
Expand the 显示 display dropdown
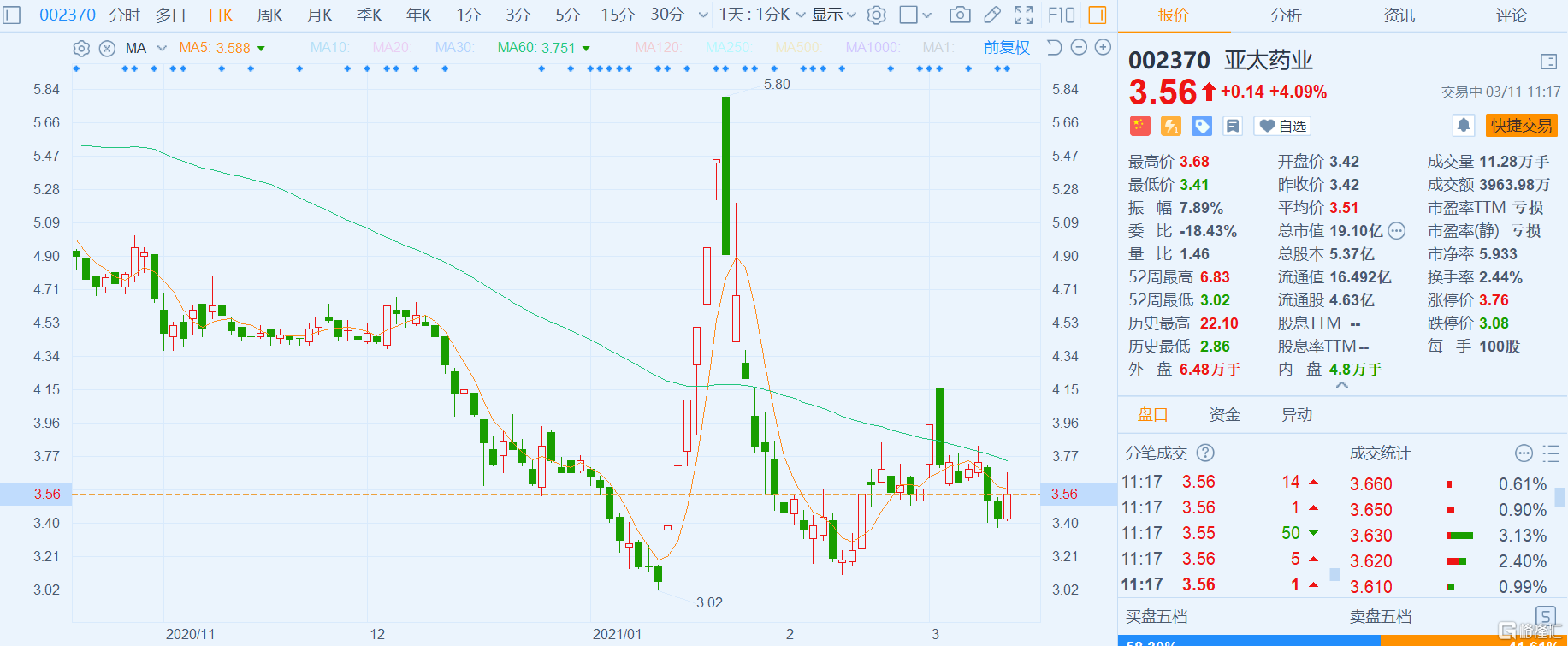[x=833, y=15]
